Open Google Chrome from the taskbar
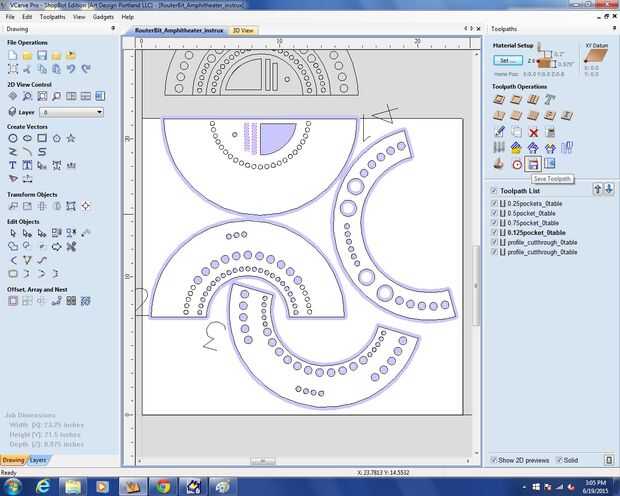 [x=163, y=487]
